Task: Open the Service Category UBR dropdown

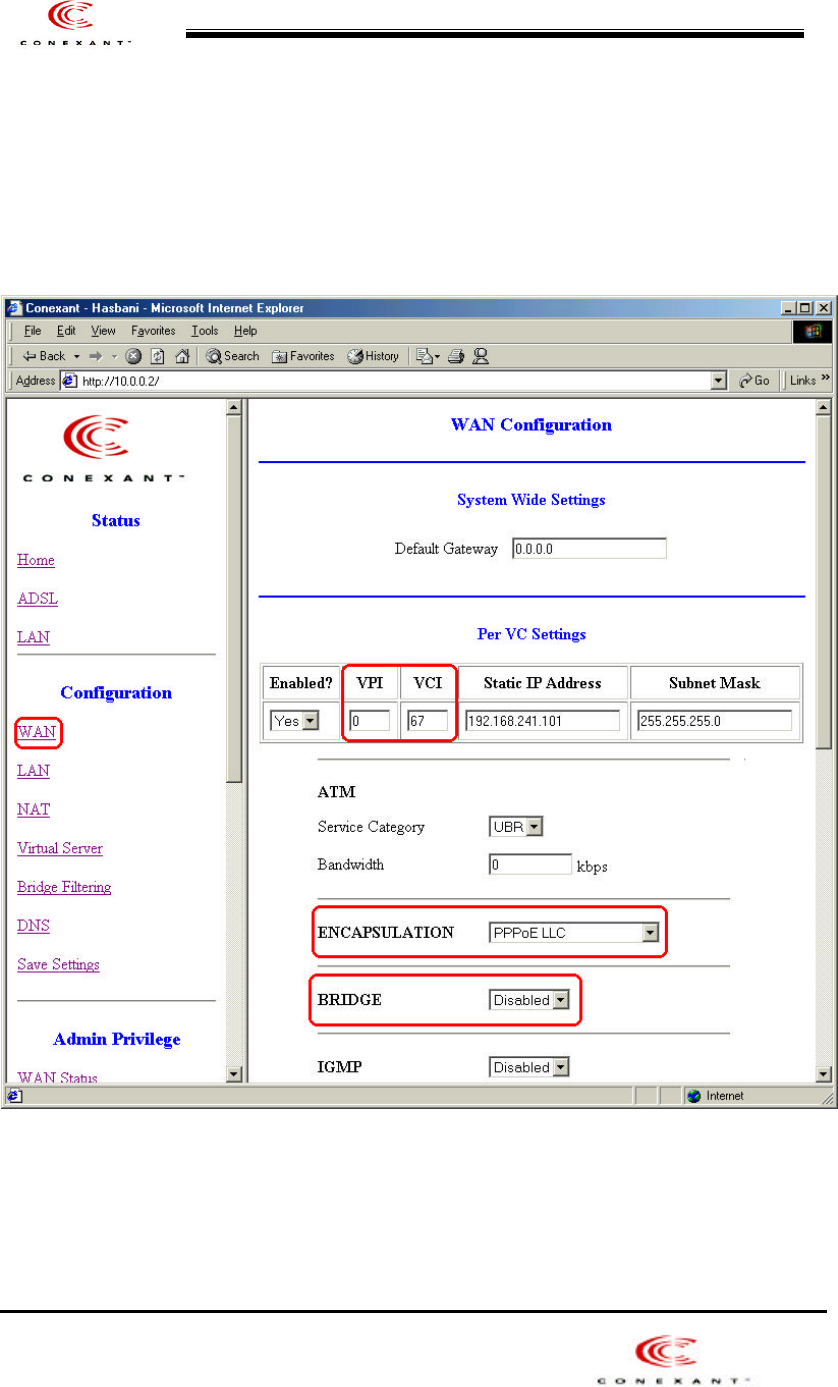Action: (516, 827)
